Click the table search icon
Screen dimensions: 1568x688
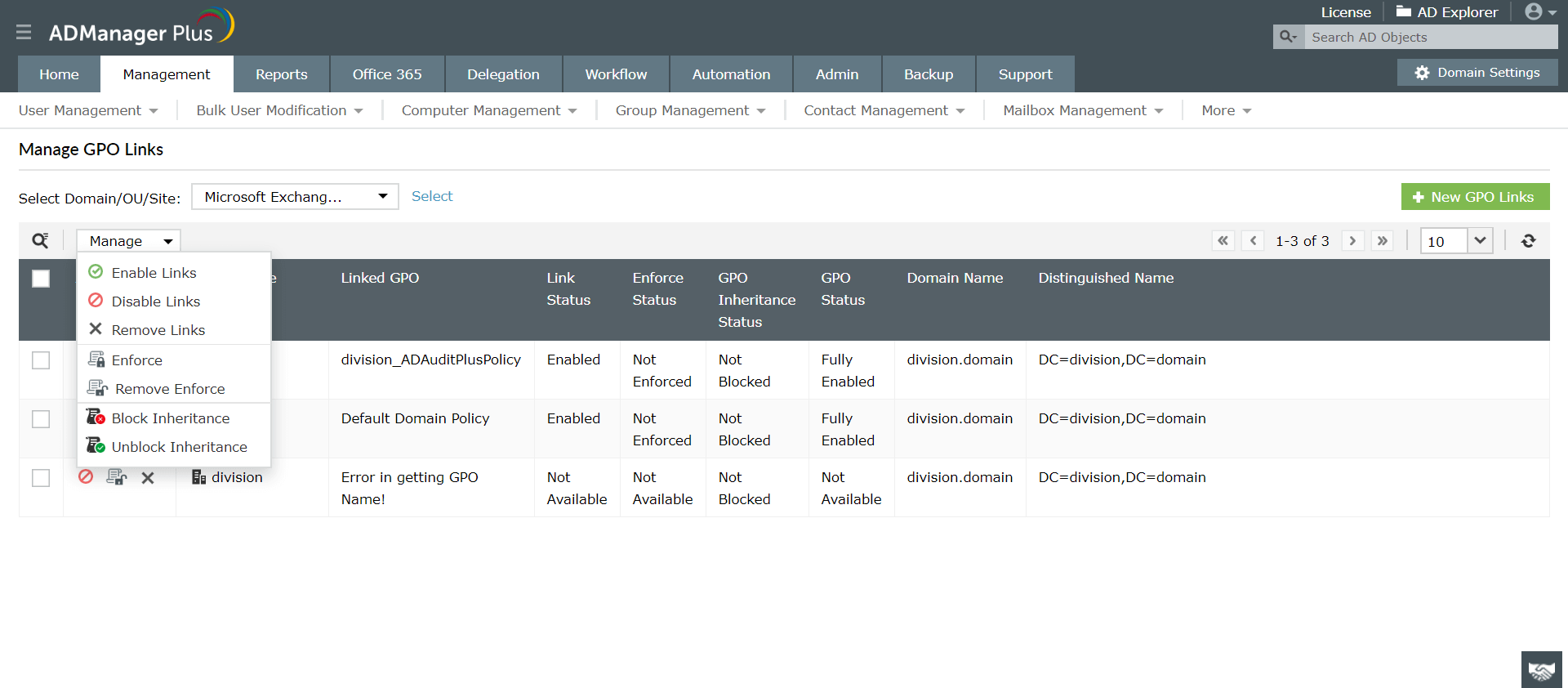(40, 241)
